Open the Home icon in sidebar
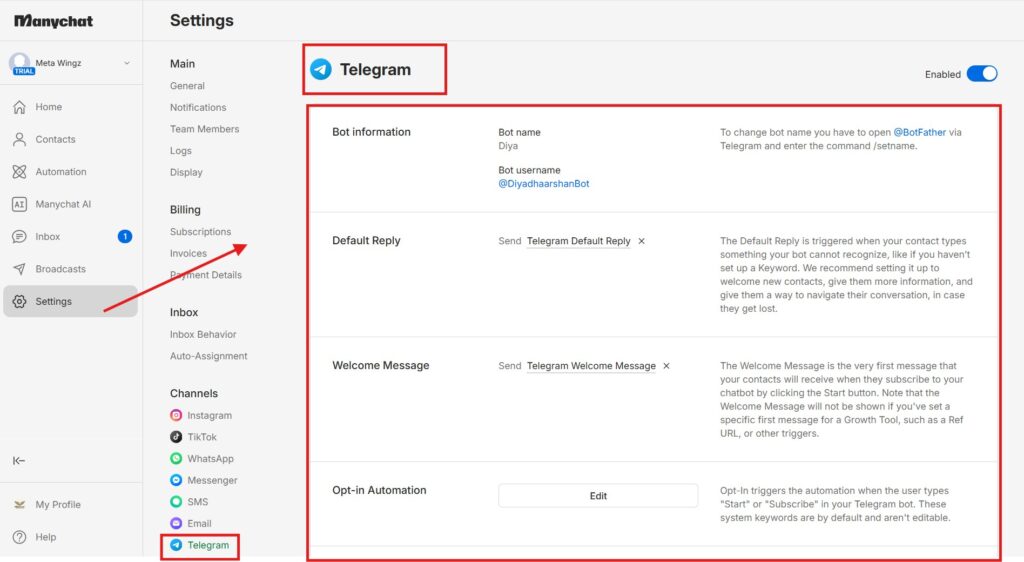The width and height of the screenshot is (1024, 562). point(20,107)
